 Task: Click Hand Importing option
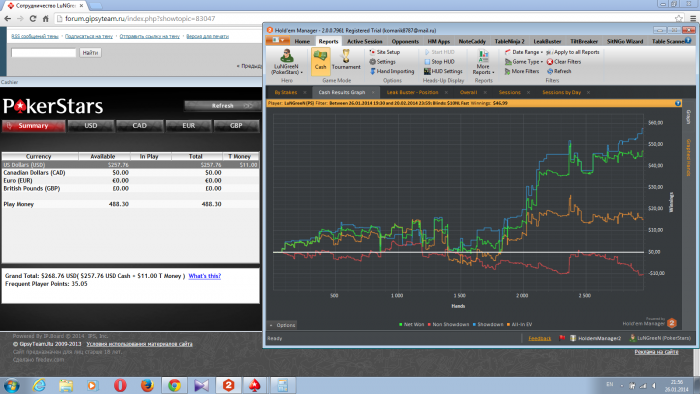pyautogui.click(x=392, y=71)
